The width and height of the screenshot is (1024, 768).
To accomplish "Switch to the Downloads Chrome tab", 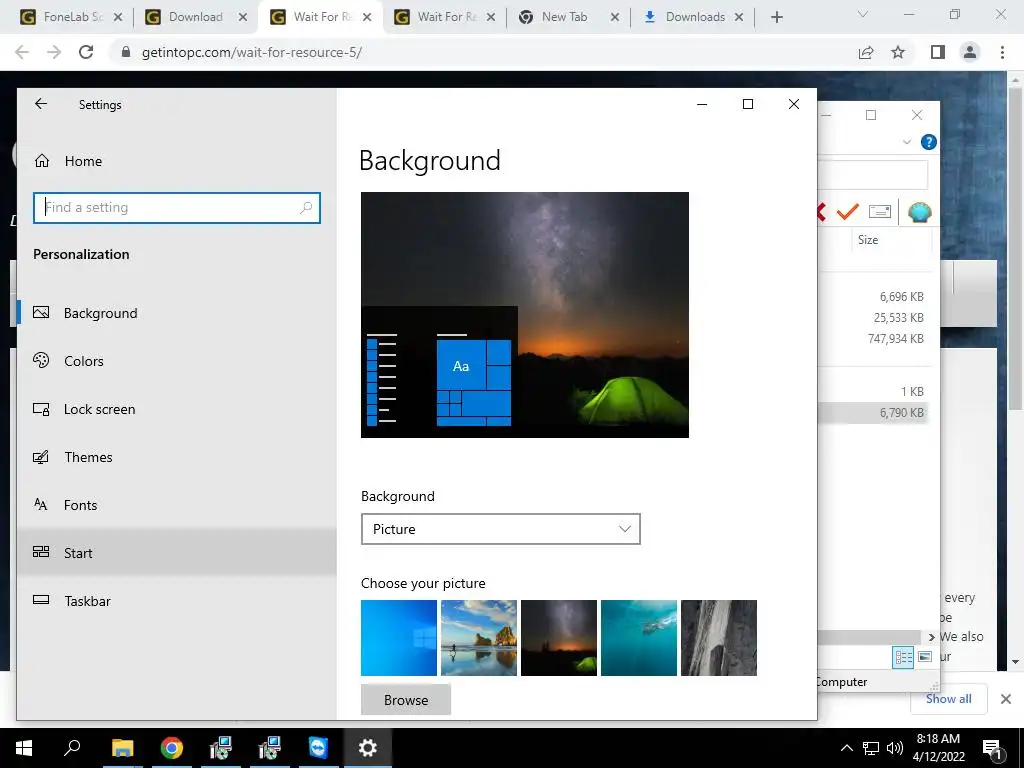I will (695, 17).
